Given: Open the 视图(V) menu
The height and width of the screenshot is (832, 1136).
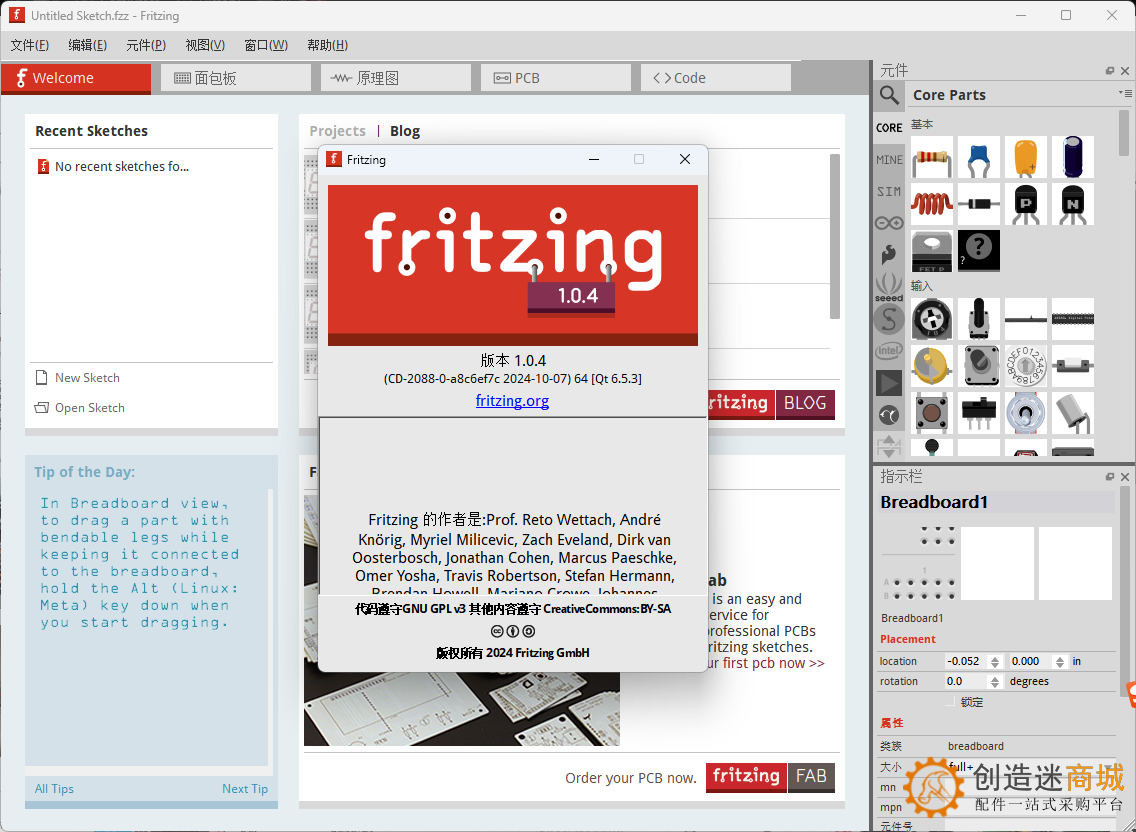Looking at the screenshot, I should pyautogui.click(x=205, y=45).
